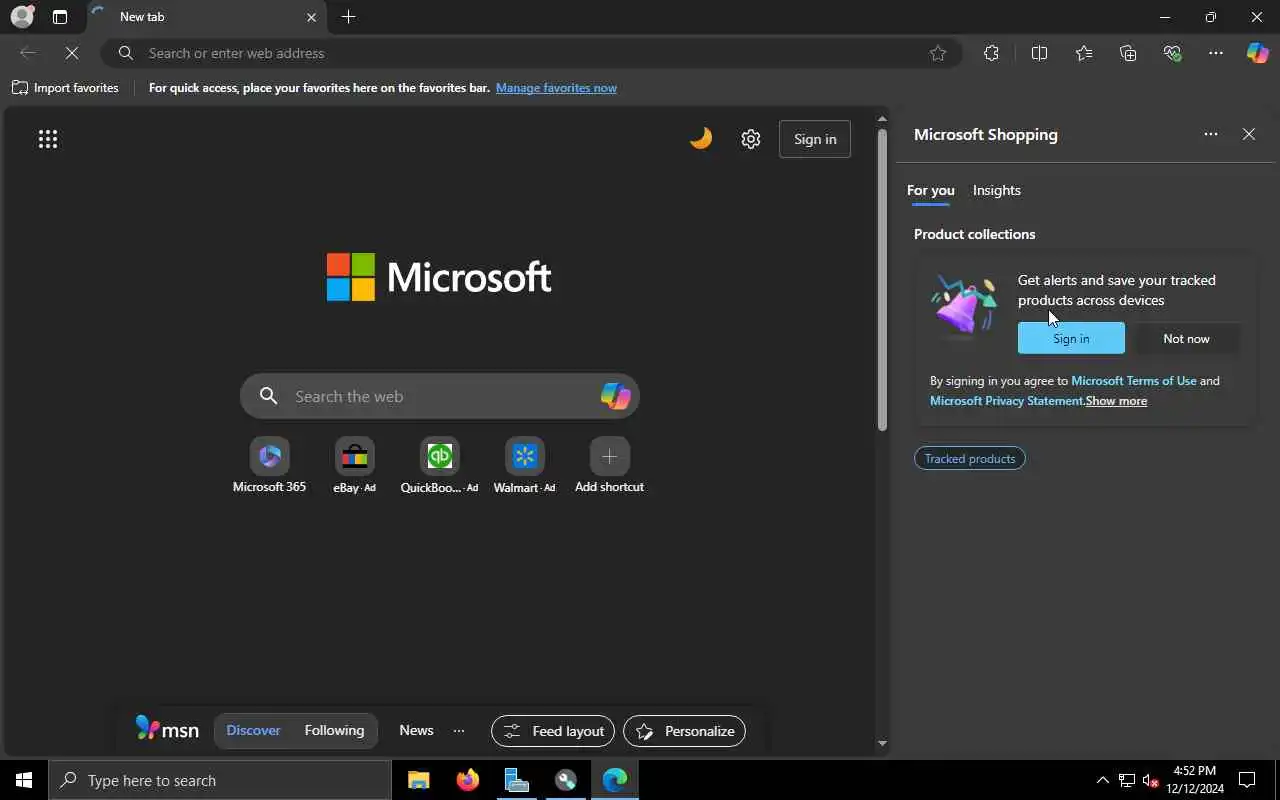Click the volume tray icon
The width and height of the screenshot is (1280, 800).
pos(1151,780)
